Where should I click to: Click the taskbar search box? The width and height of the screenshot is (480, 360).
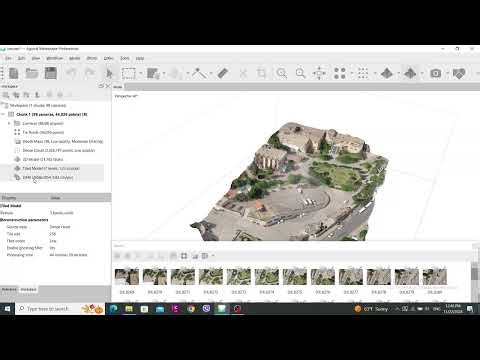pyautogui.click(x=60, y=309)
